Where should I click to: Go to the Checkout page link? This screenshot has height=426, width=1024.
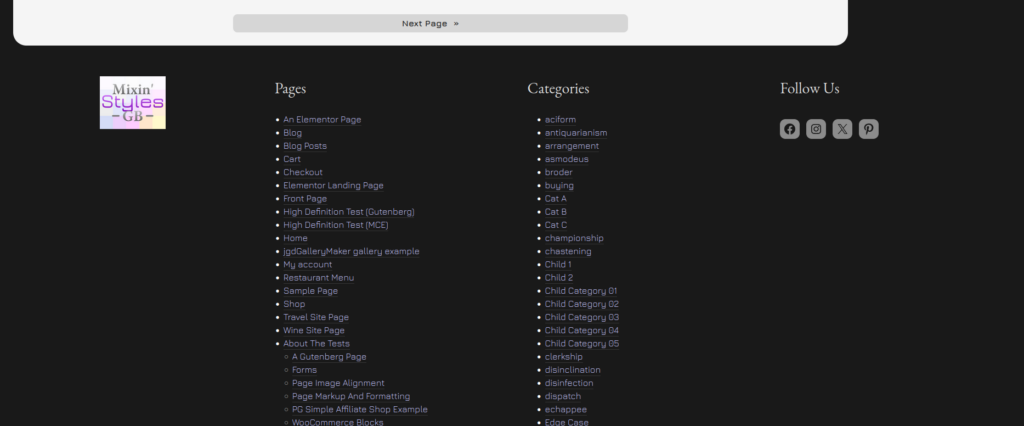click(302, 172)
